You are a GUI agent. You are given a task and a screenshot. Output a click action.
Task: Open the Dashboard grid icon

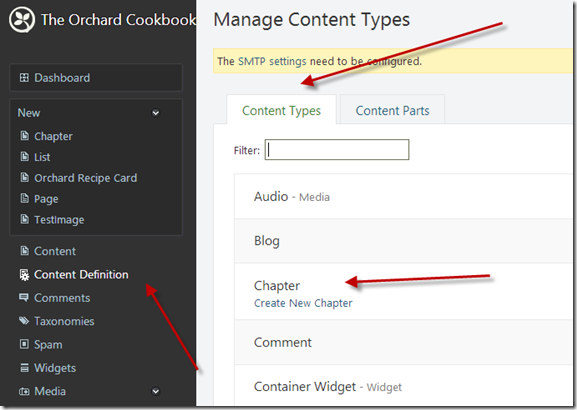(x=24, y=78)
